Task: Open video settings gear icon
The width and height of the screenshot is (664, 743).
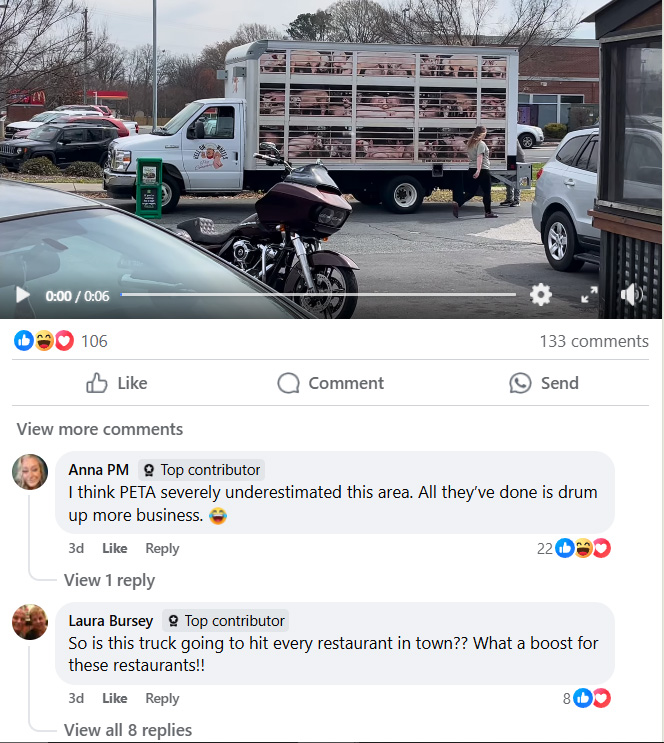Action: pyautogui.click(x=541, y=295)
